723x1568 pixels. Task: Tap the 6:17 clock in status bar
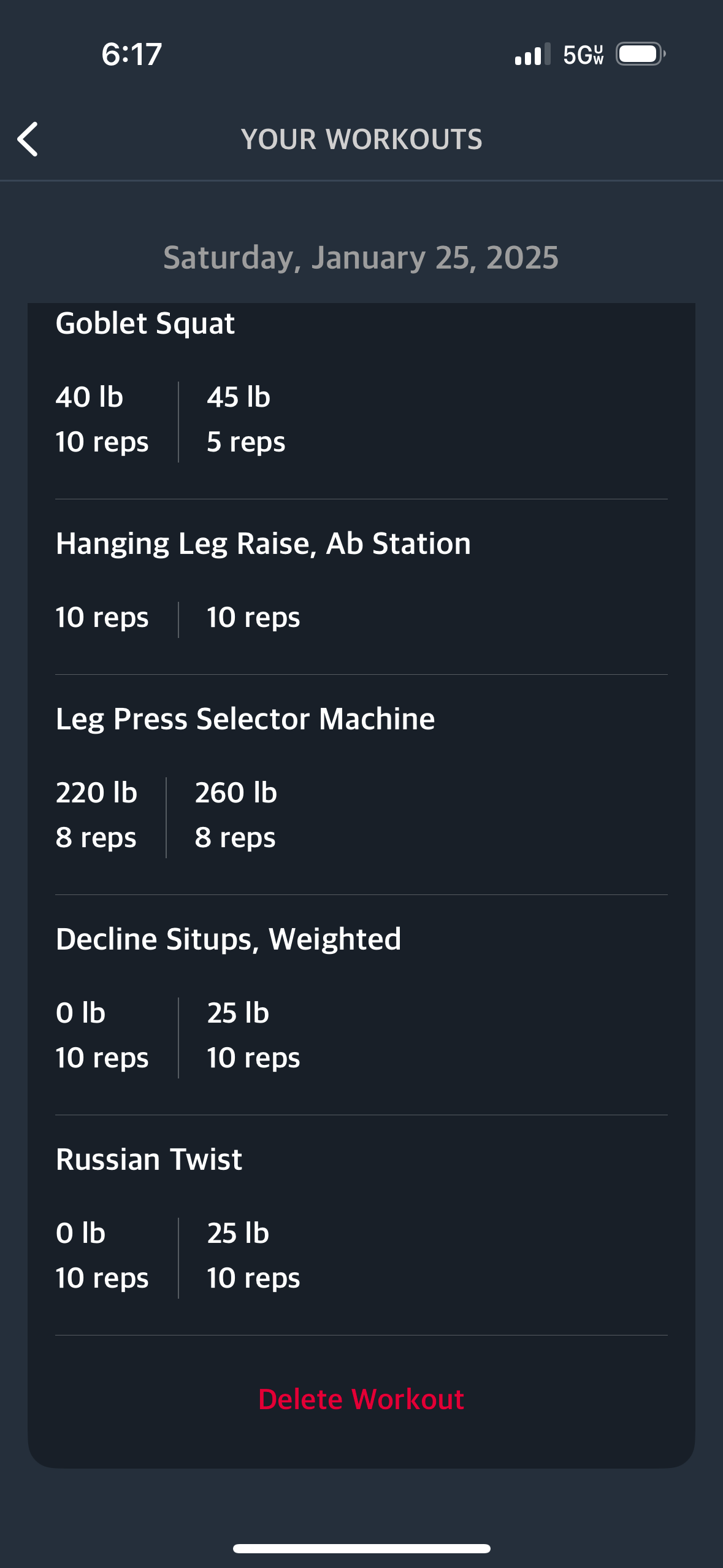click(x=131, y=54)
